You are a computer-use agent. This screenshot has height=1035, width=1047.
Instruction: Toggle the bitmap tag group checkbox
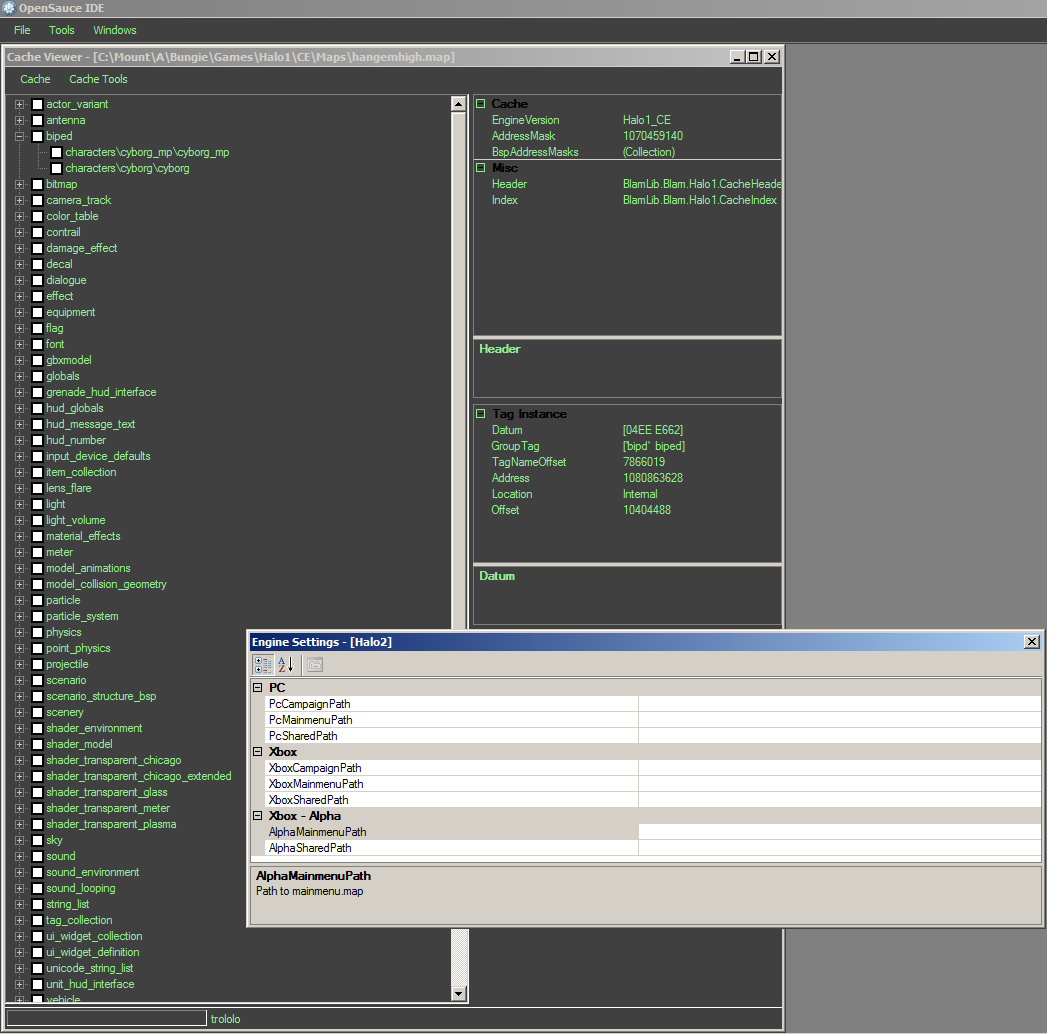click(x=38, y=184)
